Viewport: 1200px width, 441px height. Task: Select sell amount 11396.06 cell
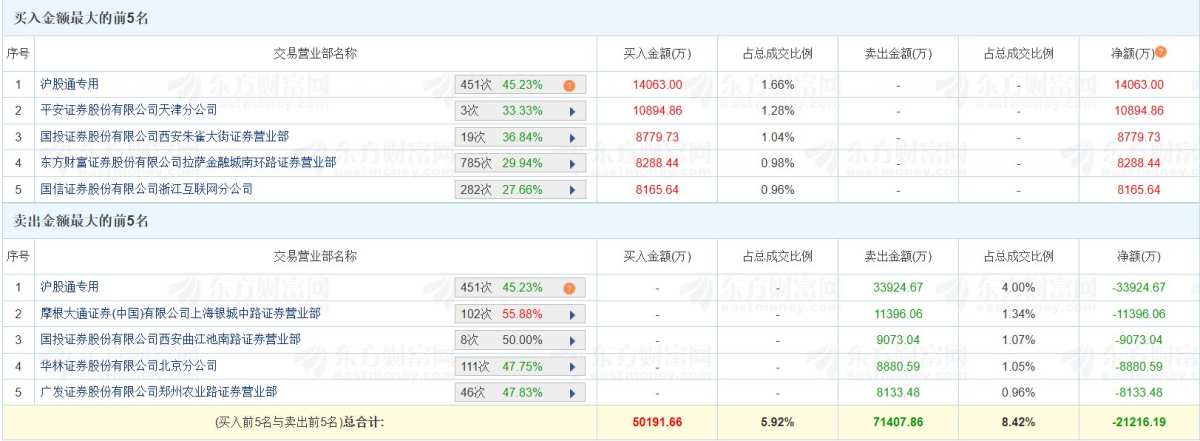point(897,314)
